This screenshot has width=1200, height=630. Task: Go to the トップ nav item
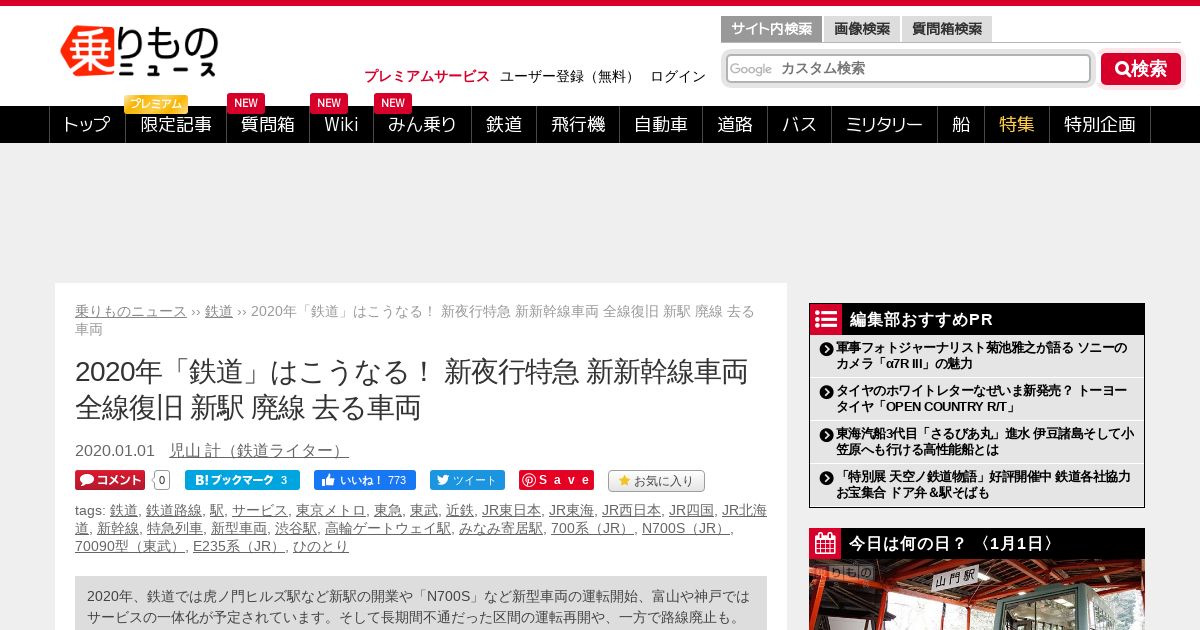click(87, 125)
